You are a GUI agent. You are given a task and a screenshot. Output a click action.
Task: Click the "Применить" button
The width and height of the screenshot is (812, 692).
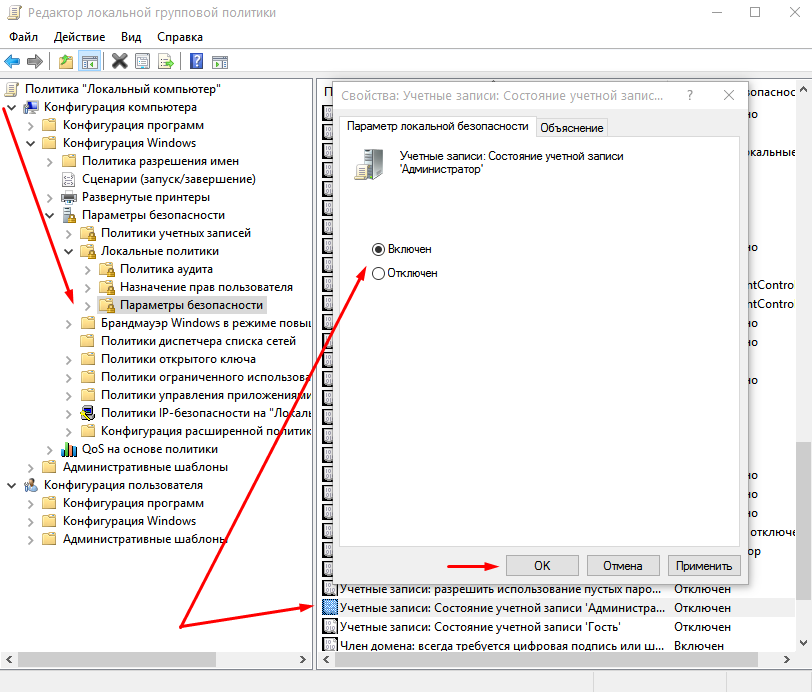704,565
